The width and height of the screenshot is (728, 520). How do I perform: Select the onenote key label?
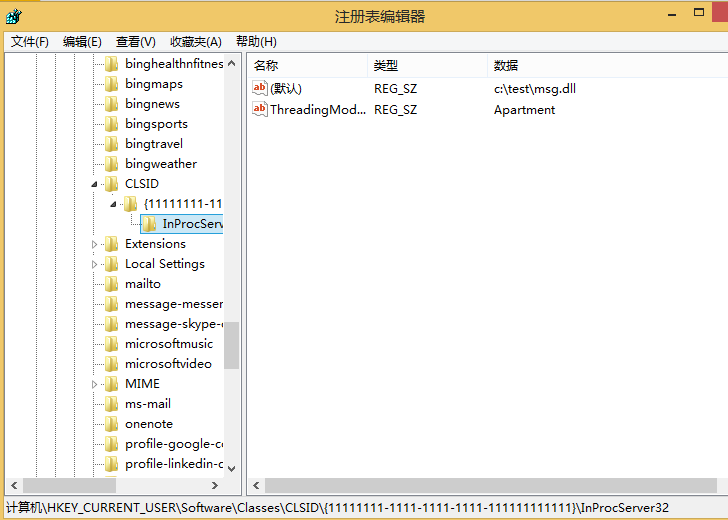(x=149, y=424)
